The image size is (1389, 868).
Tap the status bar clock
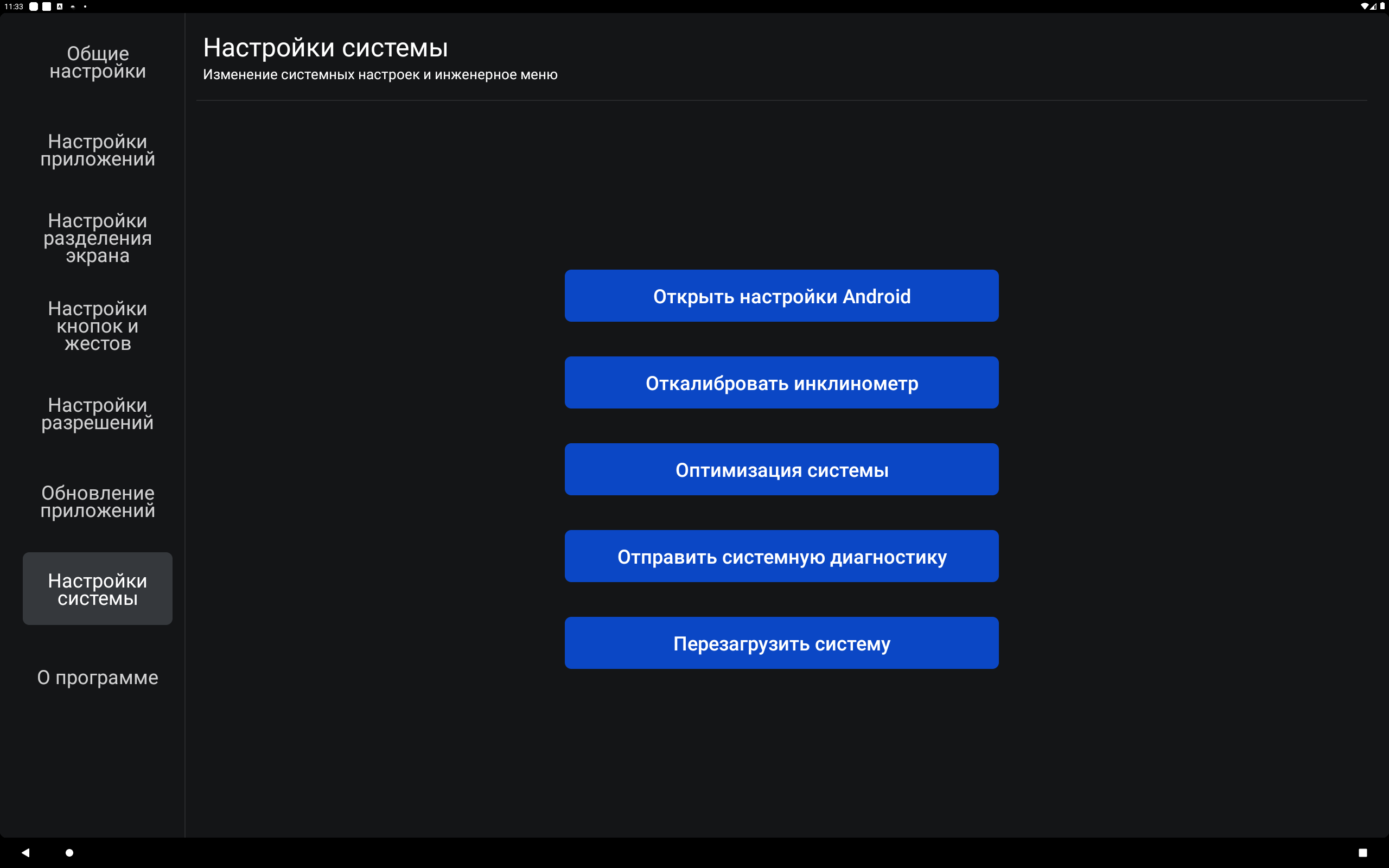click(13, 7)
